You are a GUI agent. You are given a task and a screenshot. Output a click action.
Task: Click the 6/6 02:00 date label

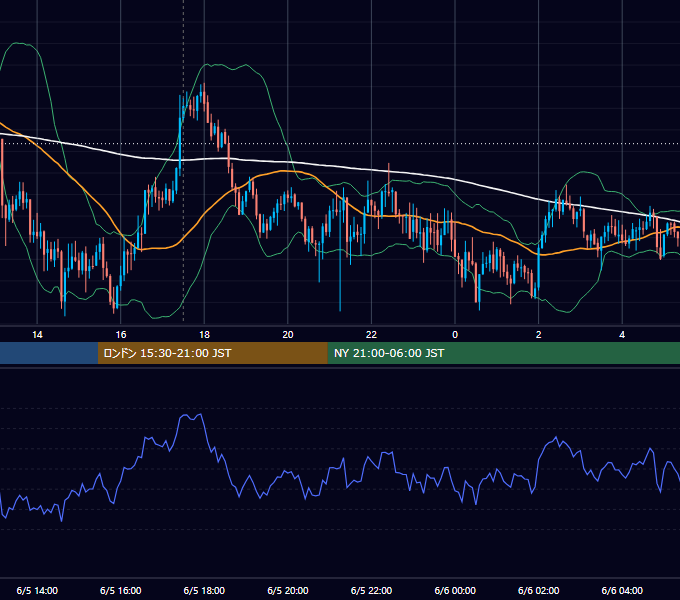coord(539,590)
